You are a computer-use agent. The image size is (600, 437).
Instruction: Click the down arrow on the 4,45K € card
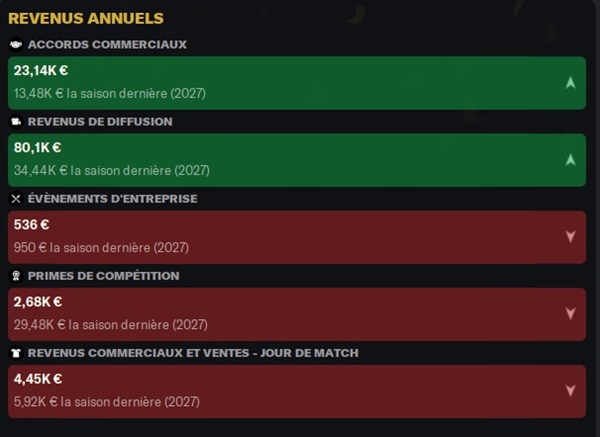[570, 391]
